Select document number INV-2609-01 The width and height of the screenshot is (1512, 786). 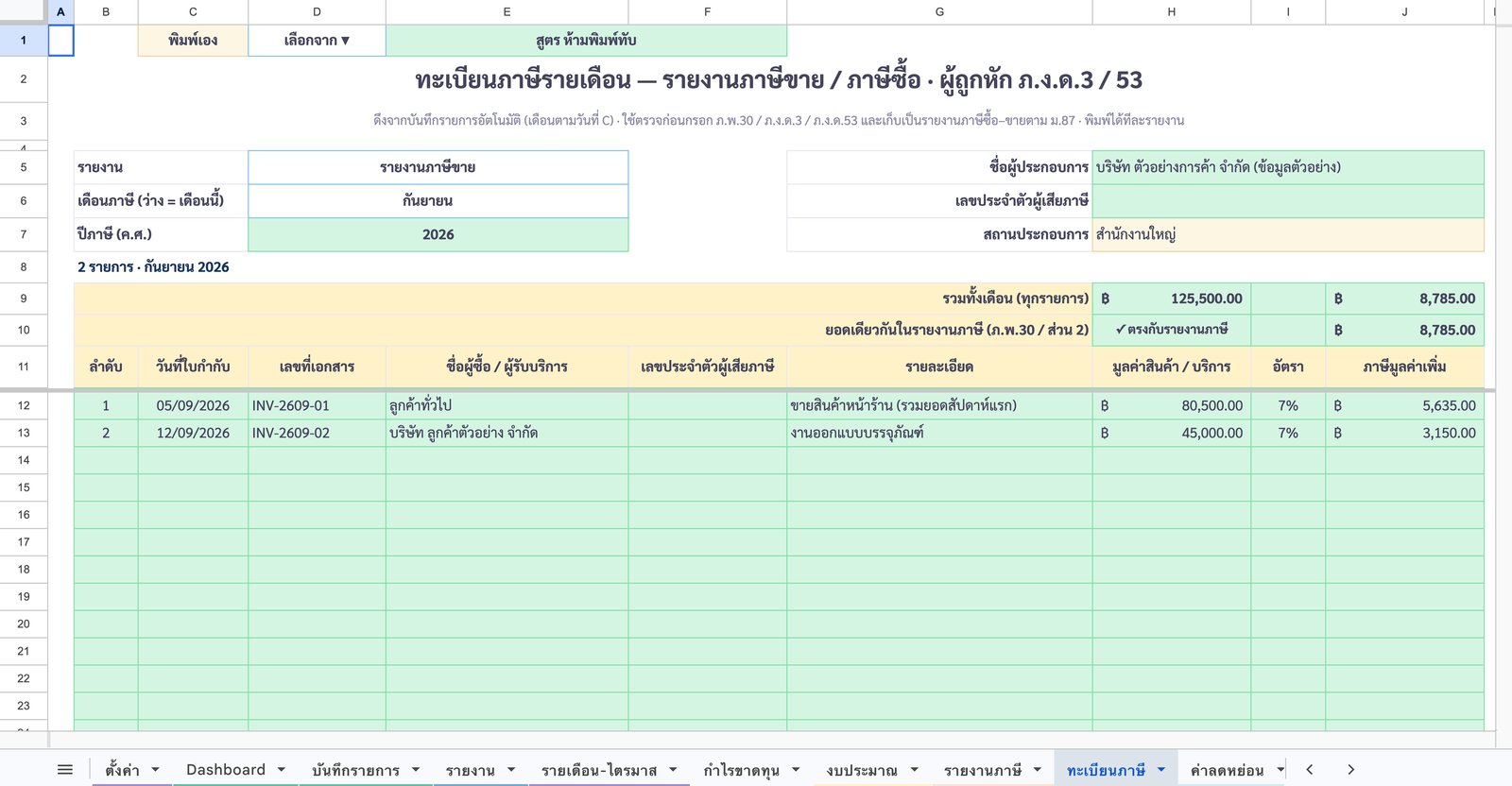coord(317,405)
